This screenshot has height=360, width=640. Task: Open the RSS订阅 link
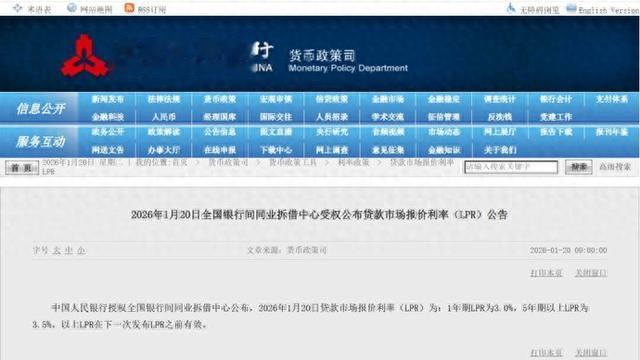pos(151,9)
